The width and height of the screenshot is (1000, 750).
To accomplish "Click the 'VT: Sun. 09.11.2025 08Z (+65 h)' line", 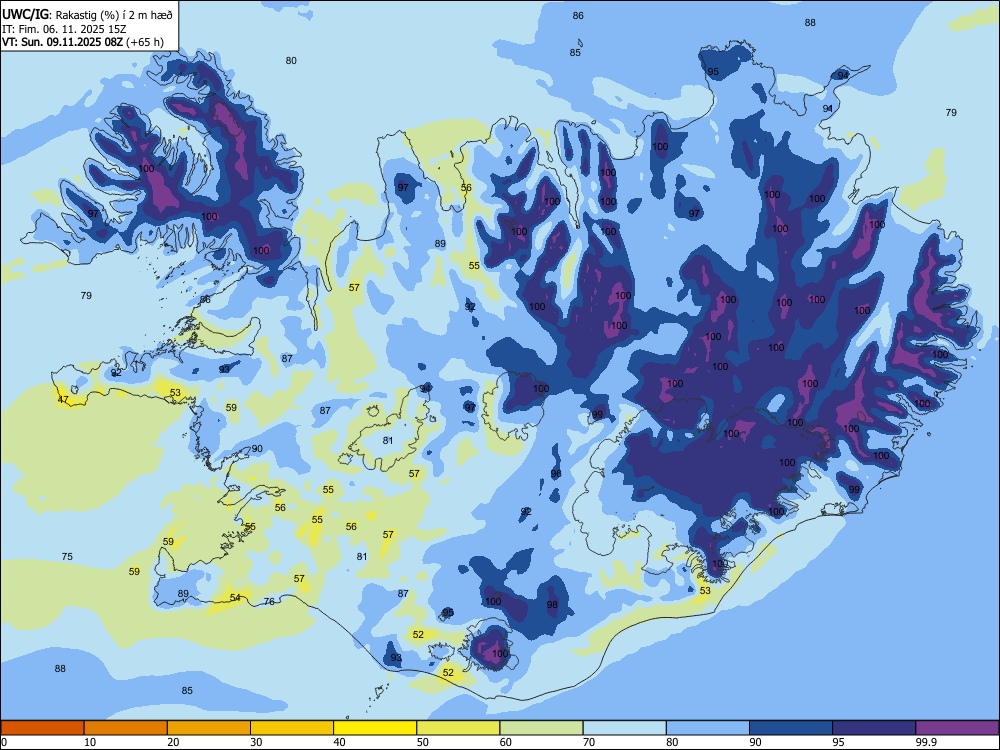I will [x=83, y=42].
